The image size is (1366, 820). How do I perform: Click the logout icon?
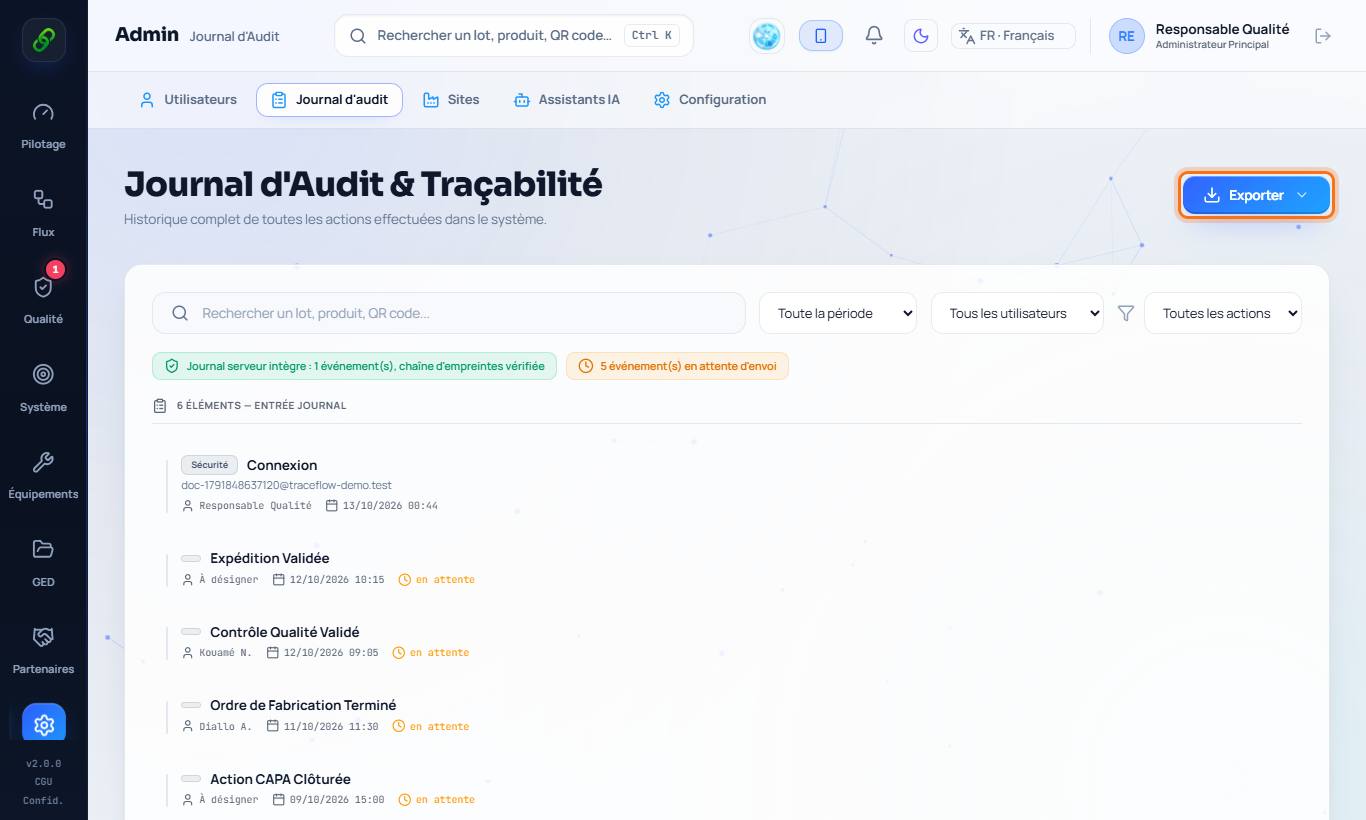coord(1323,36)
